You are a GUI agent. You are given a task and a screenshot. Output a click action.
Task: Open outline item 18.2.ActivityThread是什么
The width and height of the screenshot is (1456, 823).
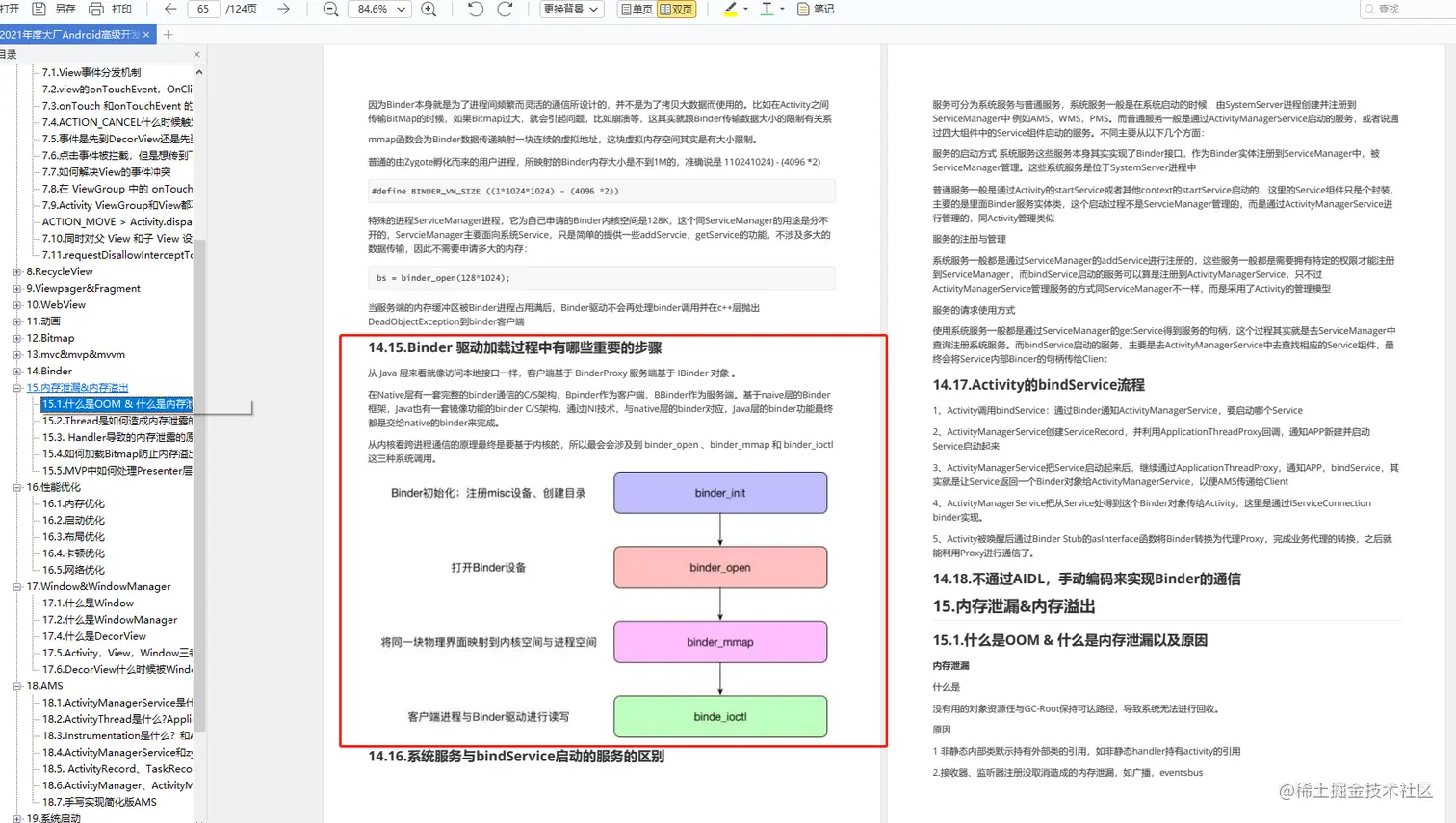coord(117,720)
